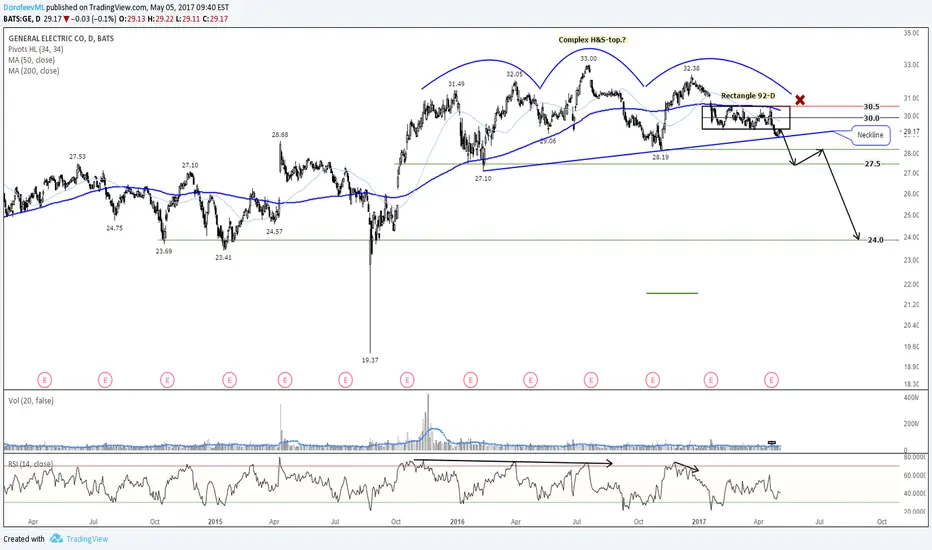Click the BATS:GE, D symbol header text
The width and height of the screenshot is (932, 550).
22,19
